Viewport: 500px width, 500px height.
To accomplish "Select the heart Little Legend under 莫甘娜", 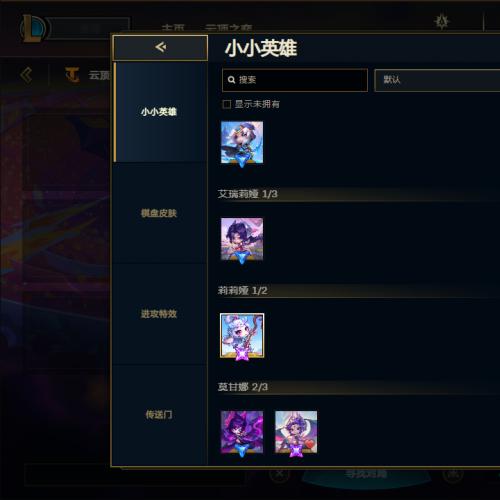I will 296,433.
